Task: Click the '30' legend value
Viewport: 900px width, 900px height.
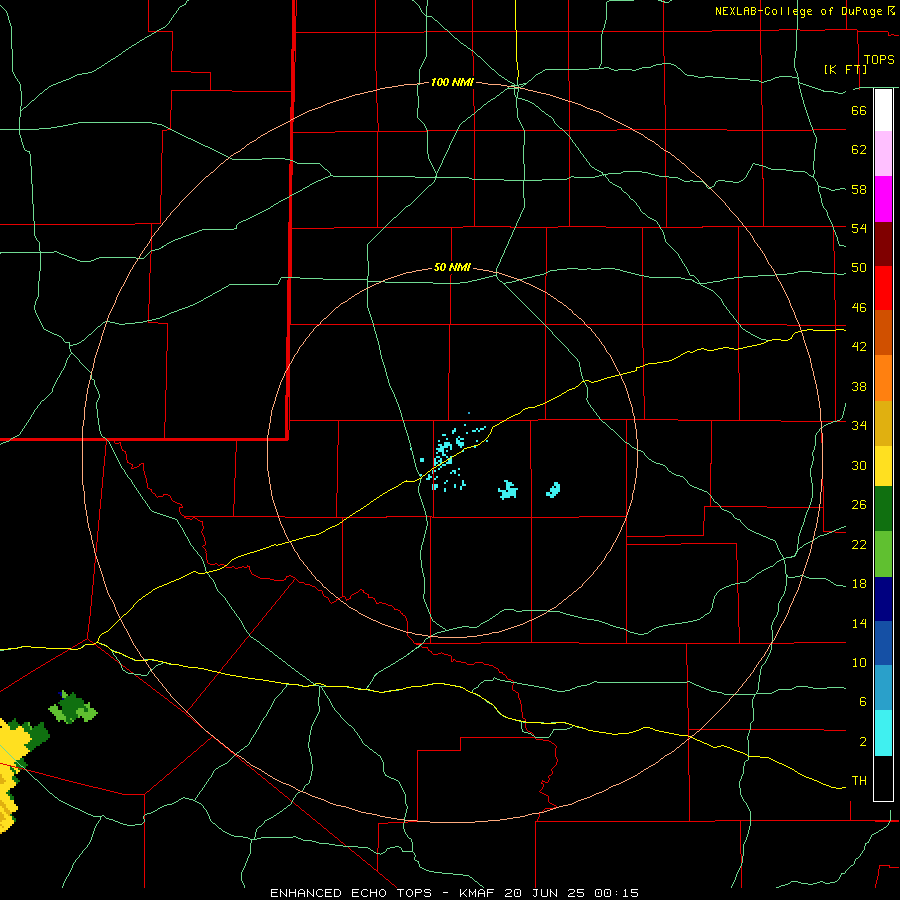Action: pos(859,465)
